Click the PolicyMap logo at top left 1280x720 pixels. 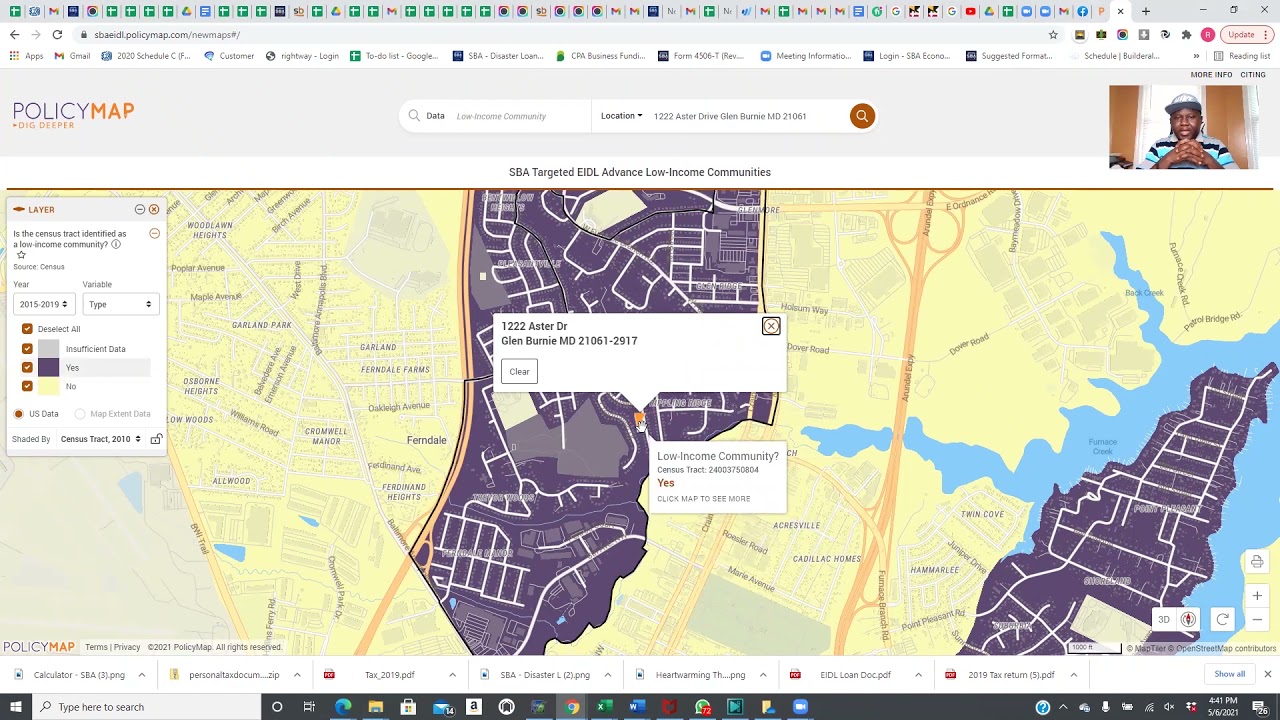pyautogui.click(x=73, y=115)
